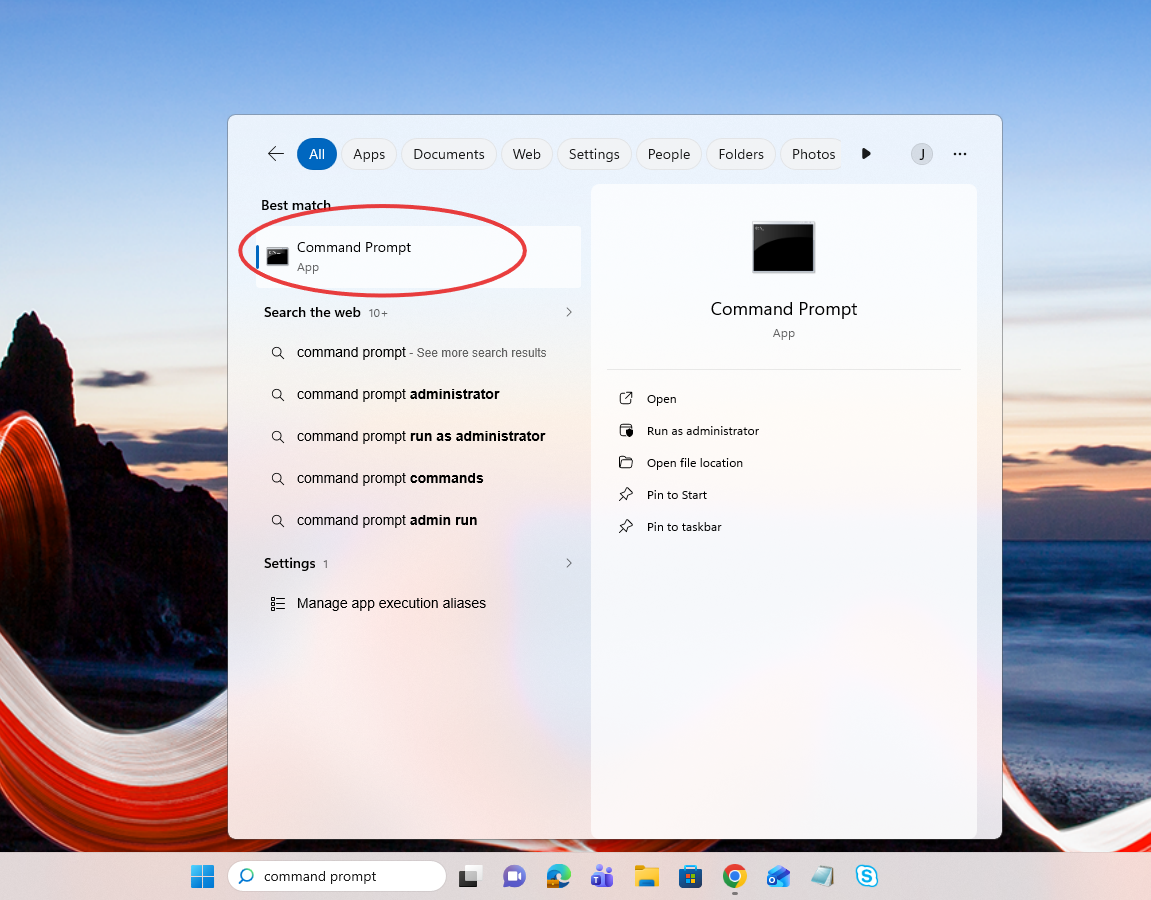Click the Search the web heading
The image size is (1151, 900).
(x=312, y=312)
